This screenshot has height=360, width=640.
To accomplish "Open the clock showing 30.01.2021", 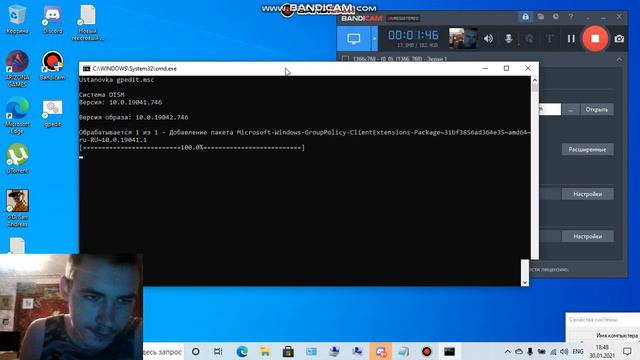I will 602,351.
